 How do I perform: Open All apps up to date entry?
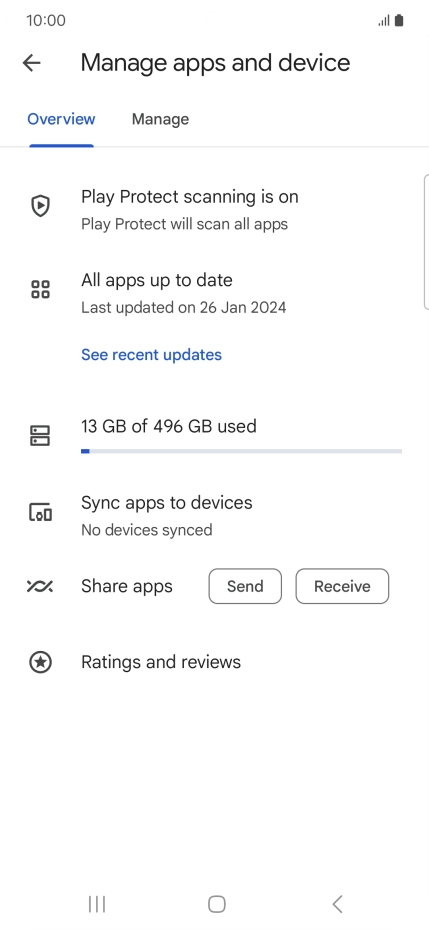click(x=214, y=293)
